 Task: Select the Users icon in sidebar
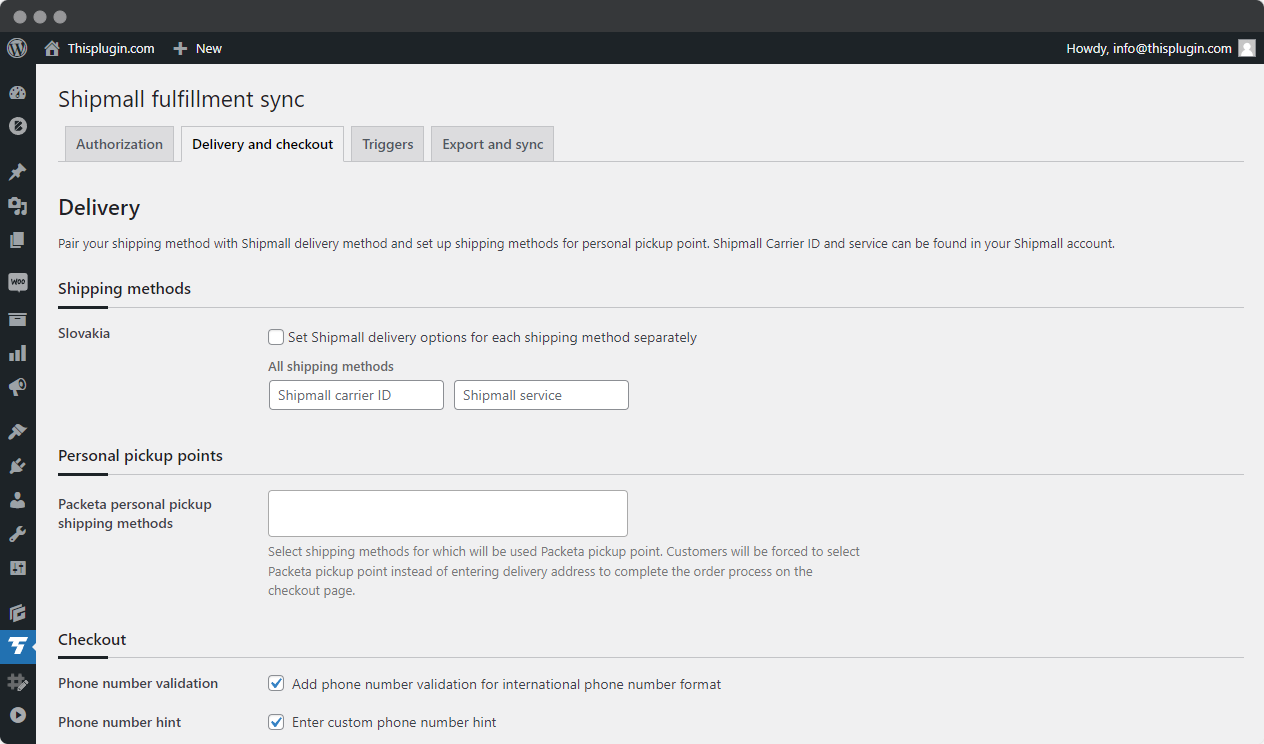(x=17, y=500)
